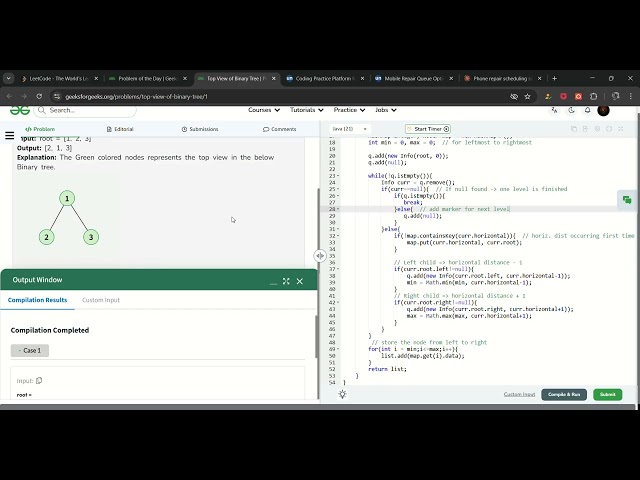Open the language translate icon
The image size is (640, 480).
click(554, 110)
